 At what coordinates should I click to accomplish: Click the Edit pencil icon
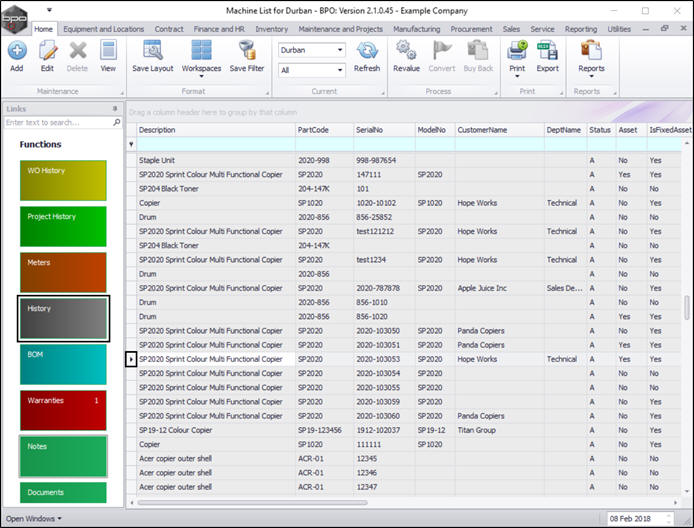point(47,50)
